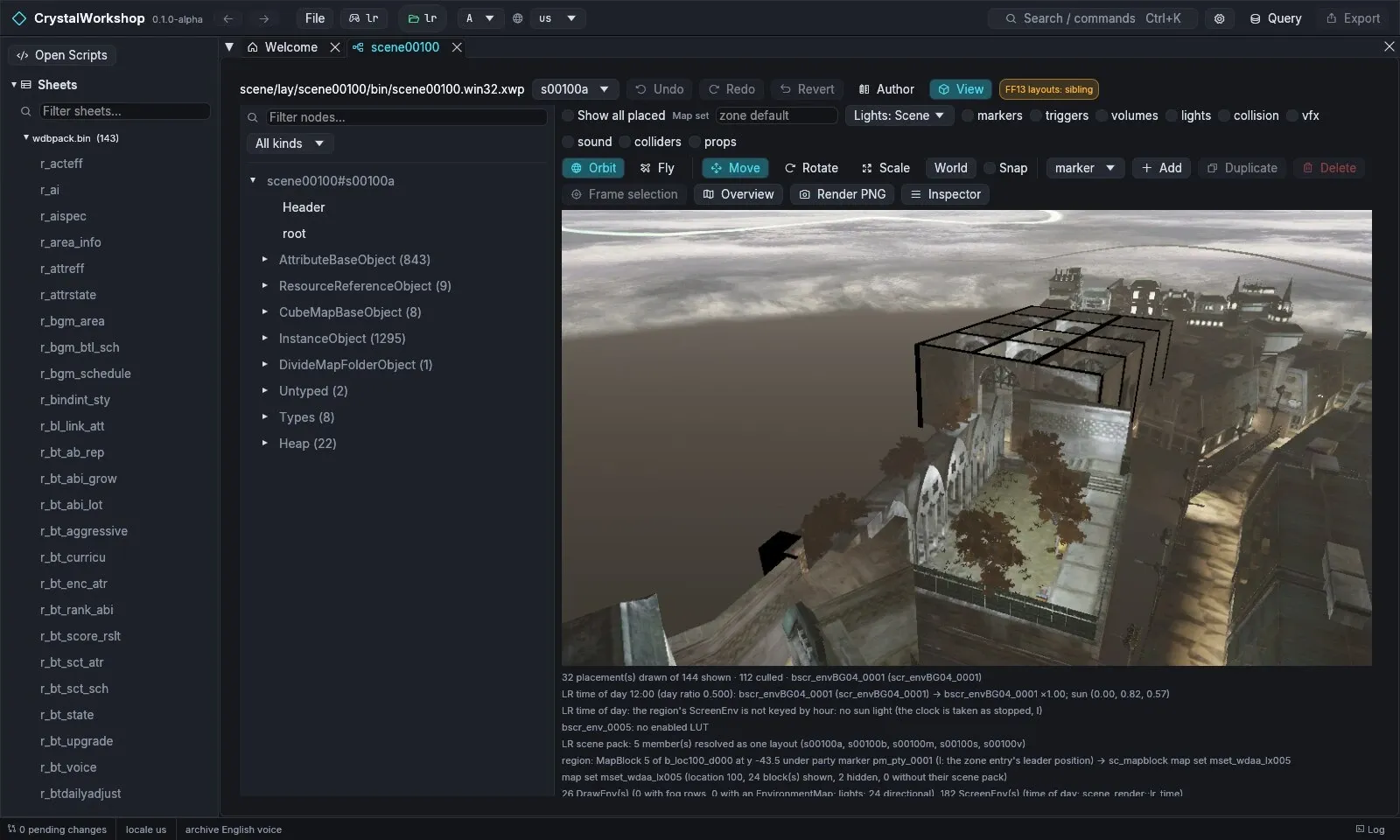
Task: Click the CrystalWorkshop diamond logo icon
Action: (18, 18)
